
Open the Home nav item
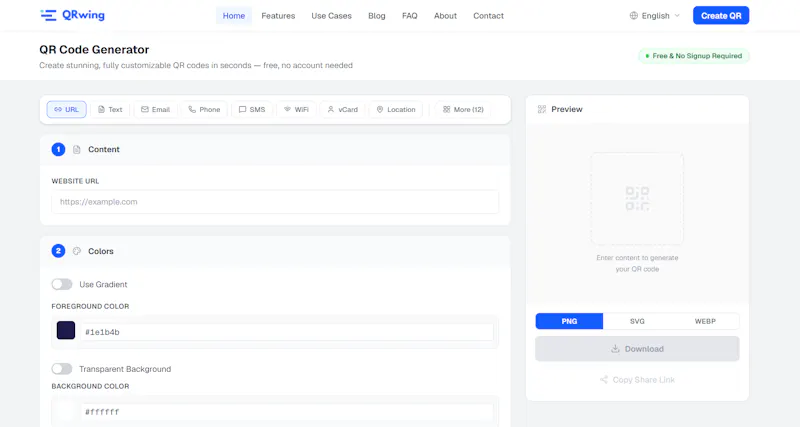pyautogui.click(x=234, y=16)
